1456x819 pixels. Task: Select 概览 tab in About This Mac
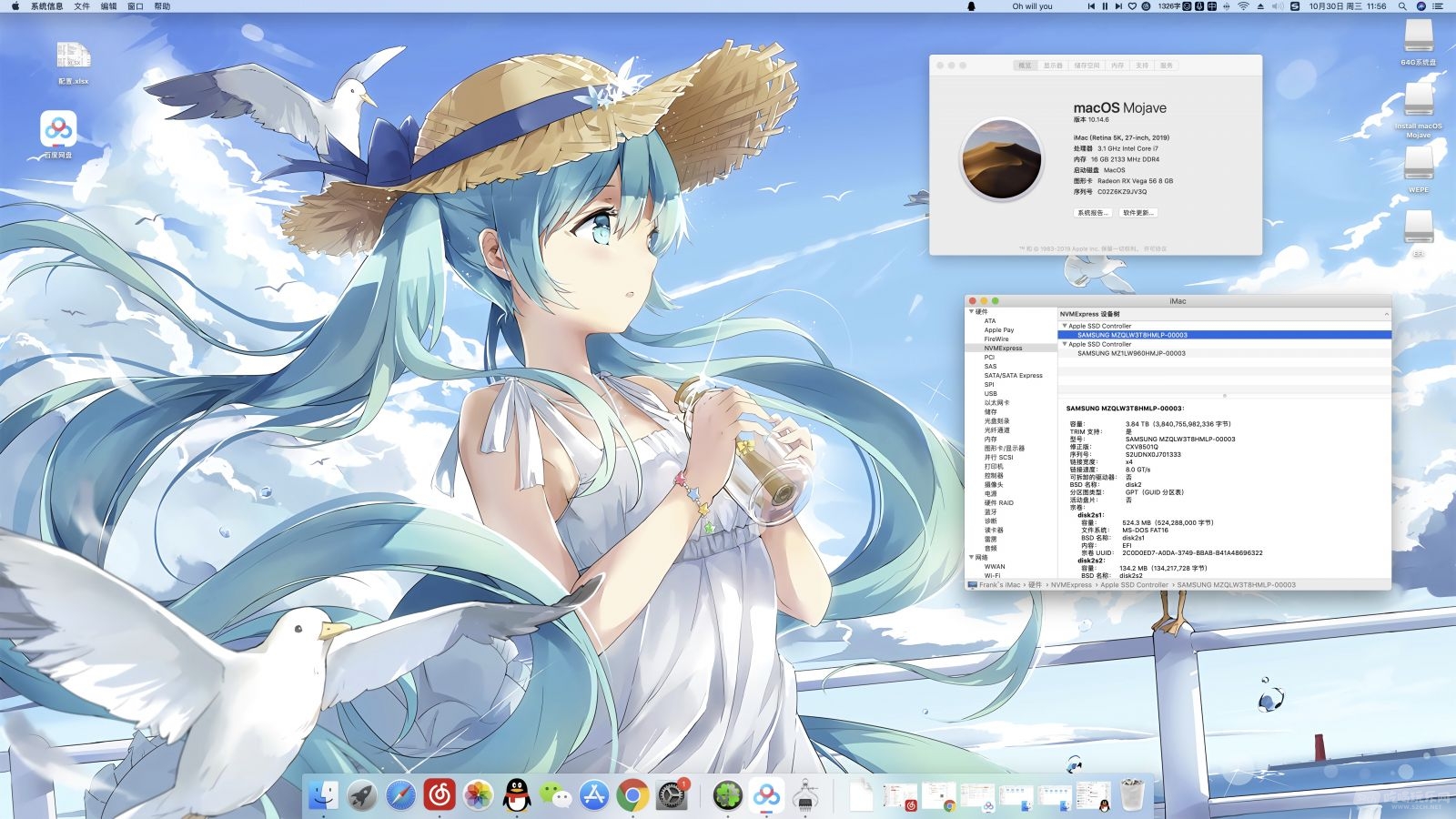1025,66
